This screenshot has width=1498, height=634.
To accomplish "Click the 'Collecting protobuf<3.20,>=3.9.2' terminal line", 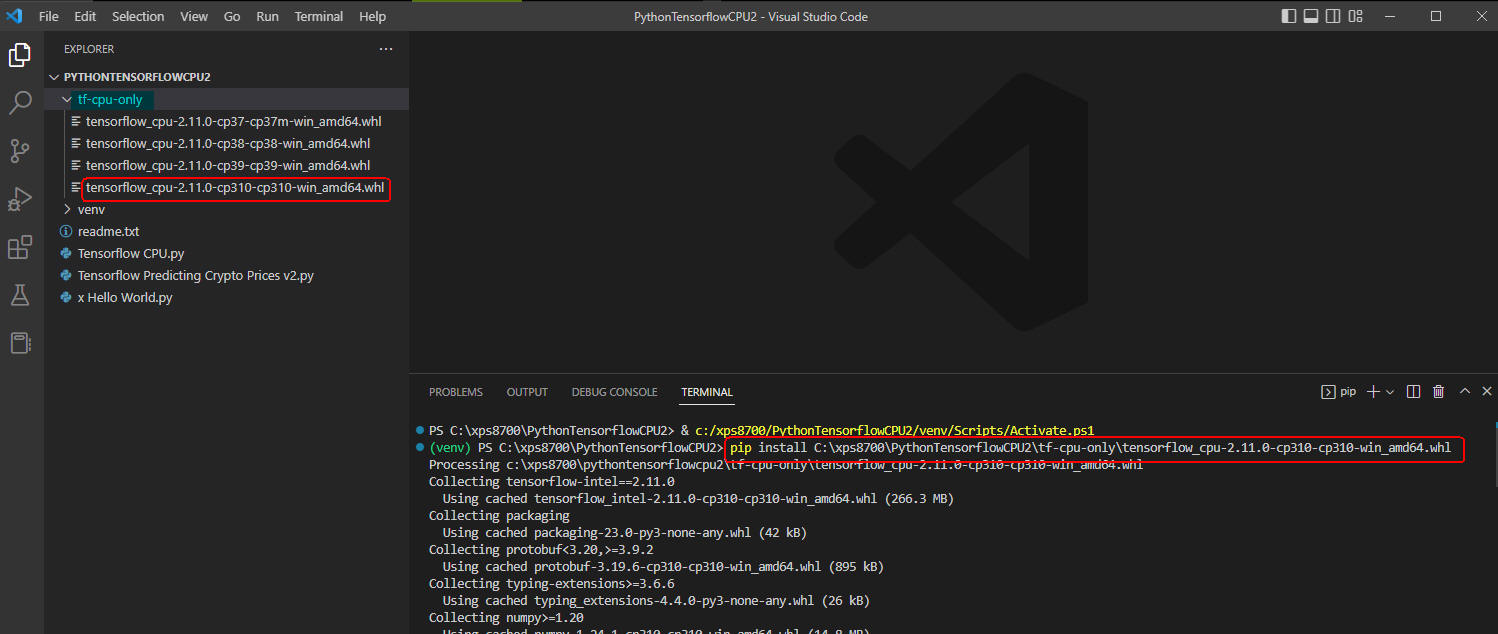I will (541, 549).
